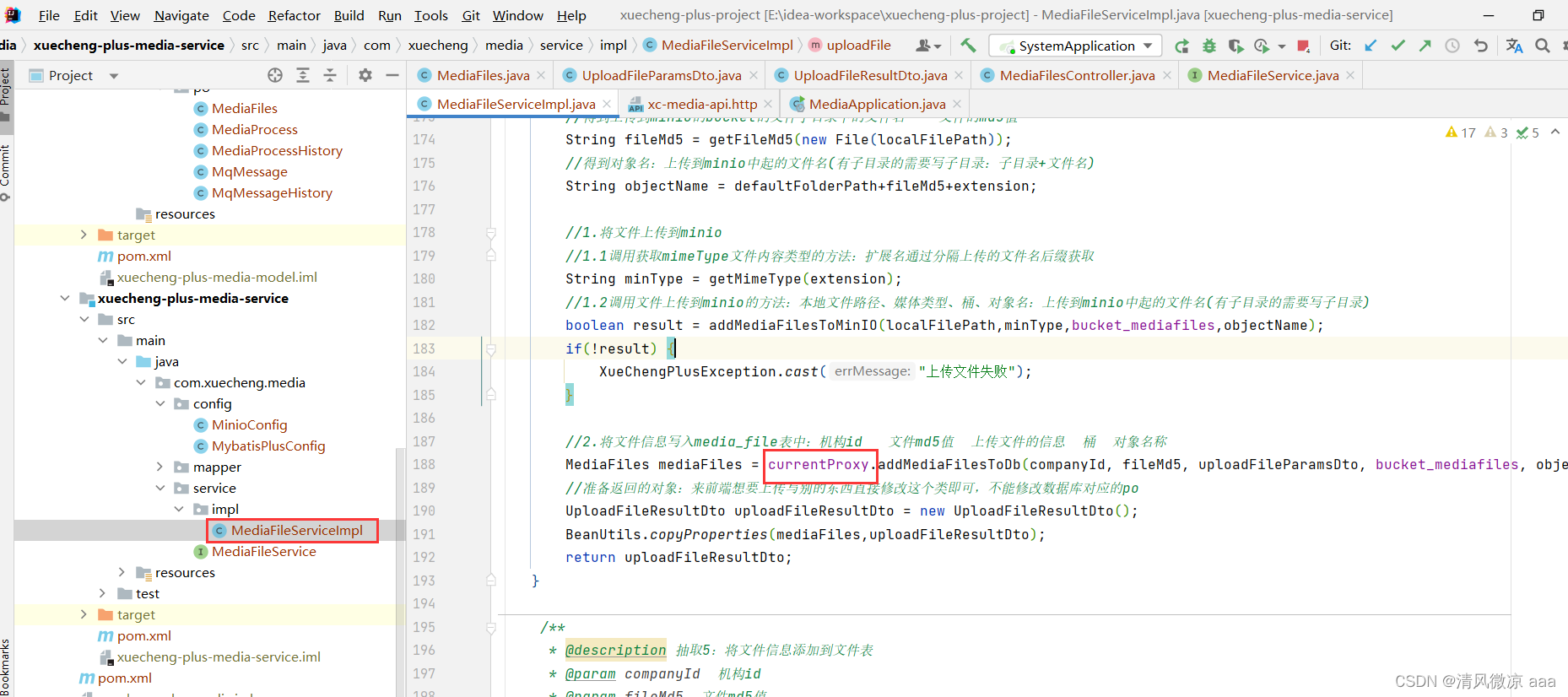Click the Git Update Project blue arrow
Screen dimensions: 1568x697
[x=1371, y=46]
